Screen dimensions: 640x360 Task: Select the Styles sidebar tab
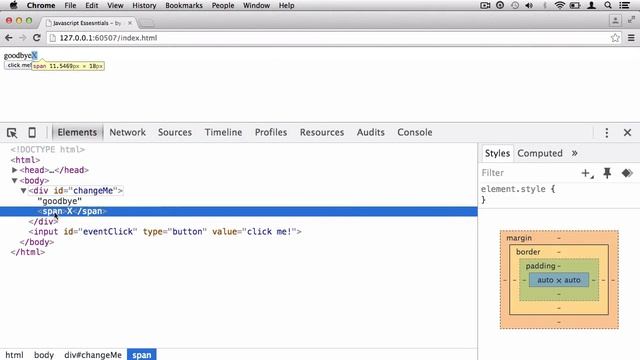(x=497, y=153)
